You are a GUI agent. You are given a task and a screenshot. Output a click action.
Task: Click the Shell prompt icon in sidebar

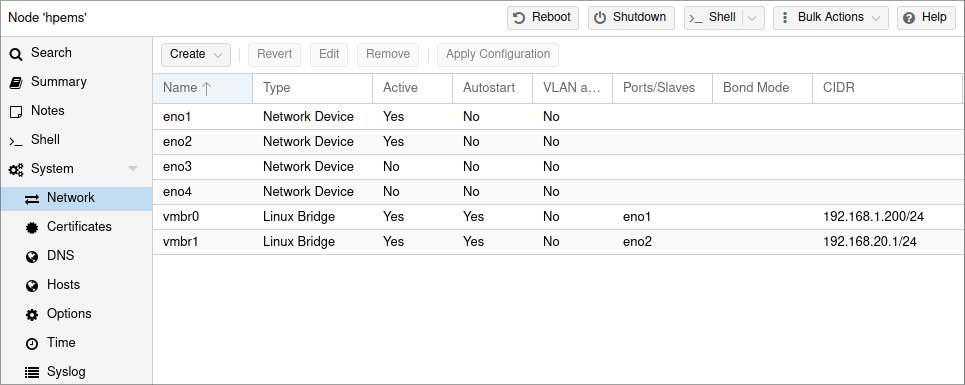pyautogui.click(x=15, y=141)
